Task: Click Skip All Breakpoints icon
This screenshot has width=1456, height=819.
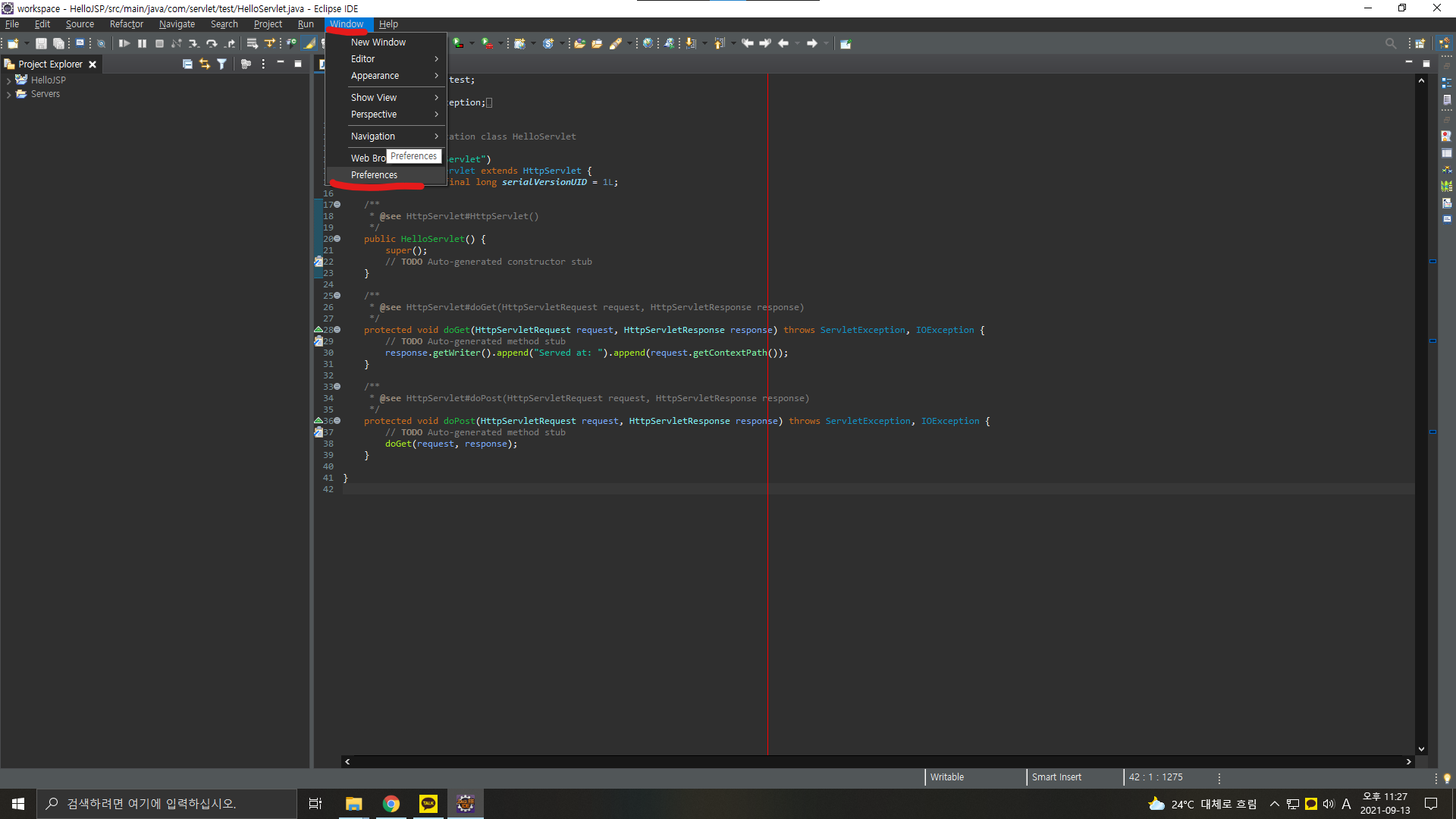Action: coord(101,44)
